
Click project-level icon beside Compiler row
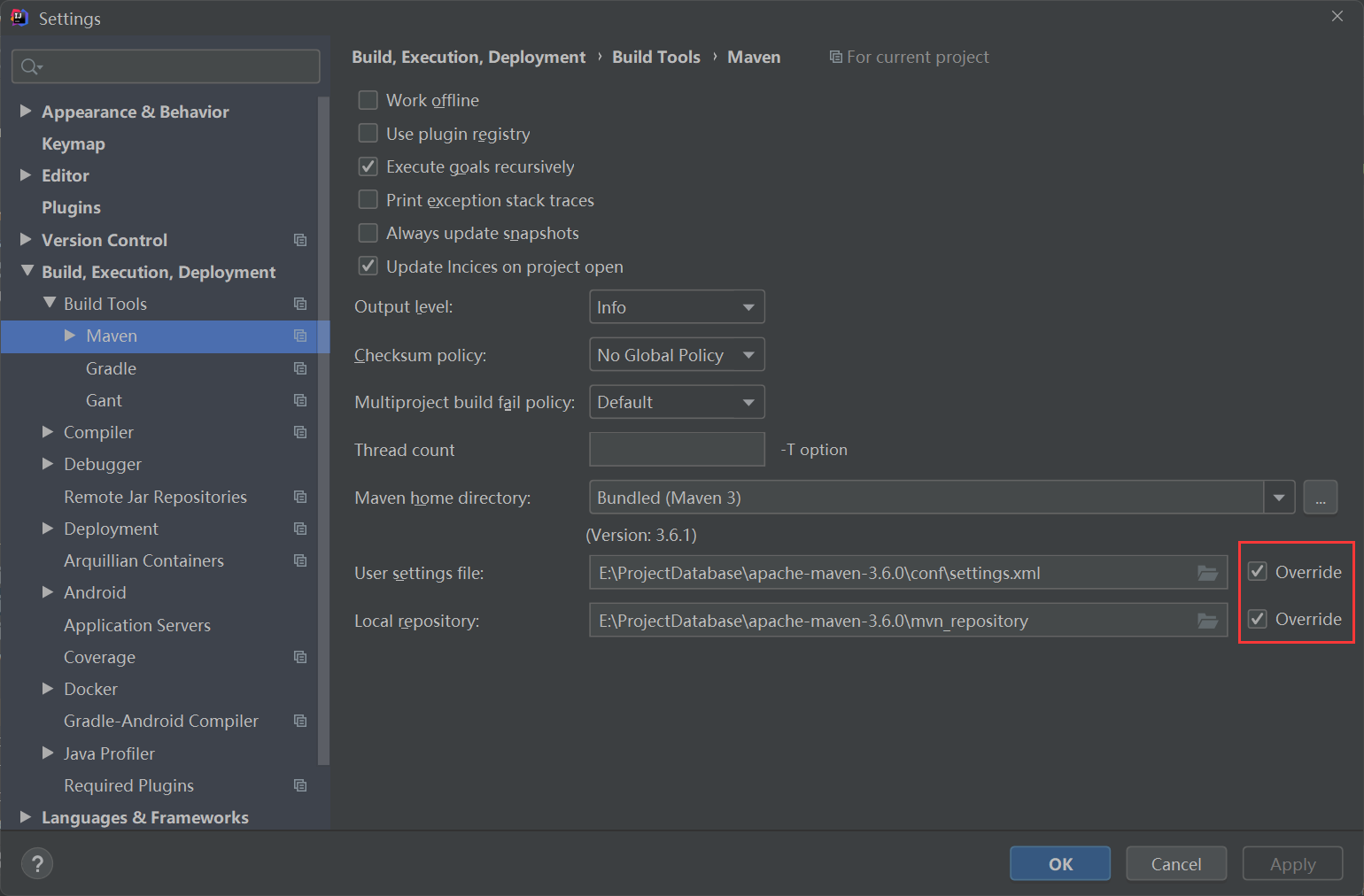pyautogui.click(x=300, y=432)
